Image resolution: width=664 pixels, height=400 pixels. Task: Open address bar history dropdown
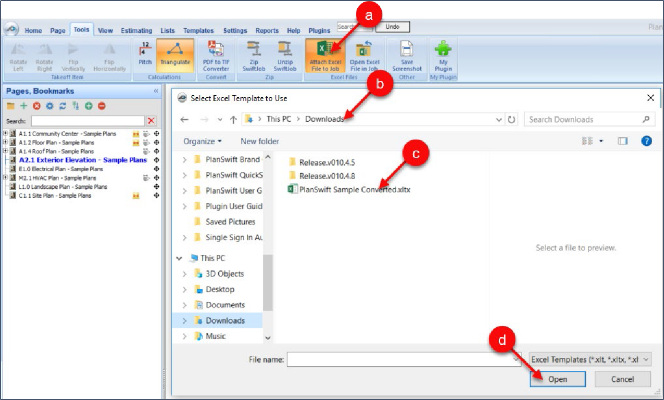tap(499, 120)
